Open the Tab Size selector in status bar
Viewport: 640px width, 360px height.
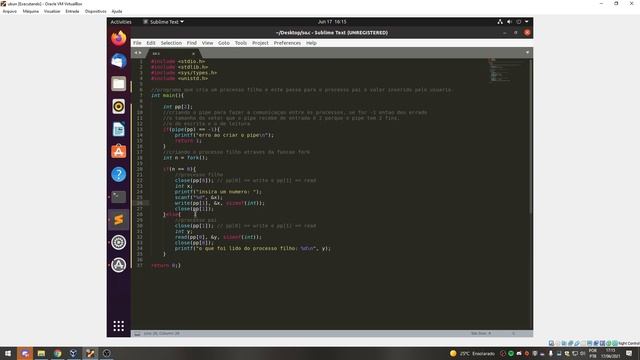tap(481, 333)
